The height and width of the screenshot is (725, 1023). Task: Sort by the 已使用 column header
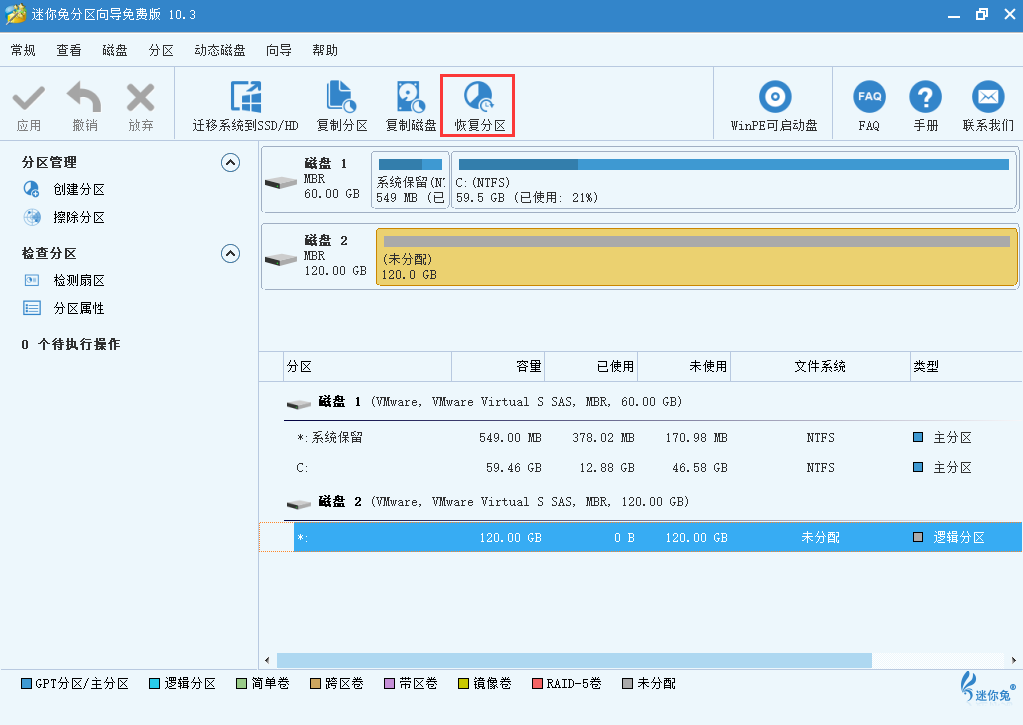click(x=591, y=367)
